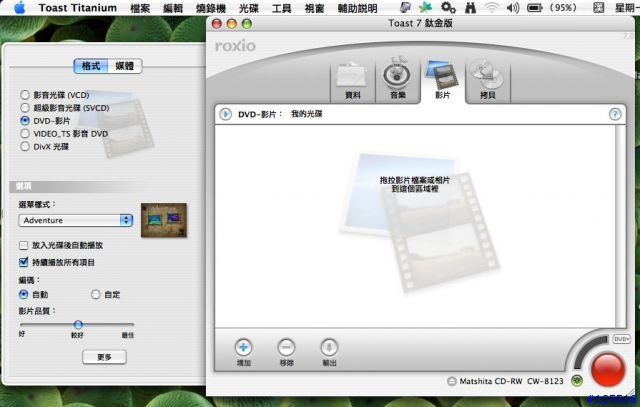Click the Adventure menu style thumbnail

coord(164,220)
